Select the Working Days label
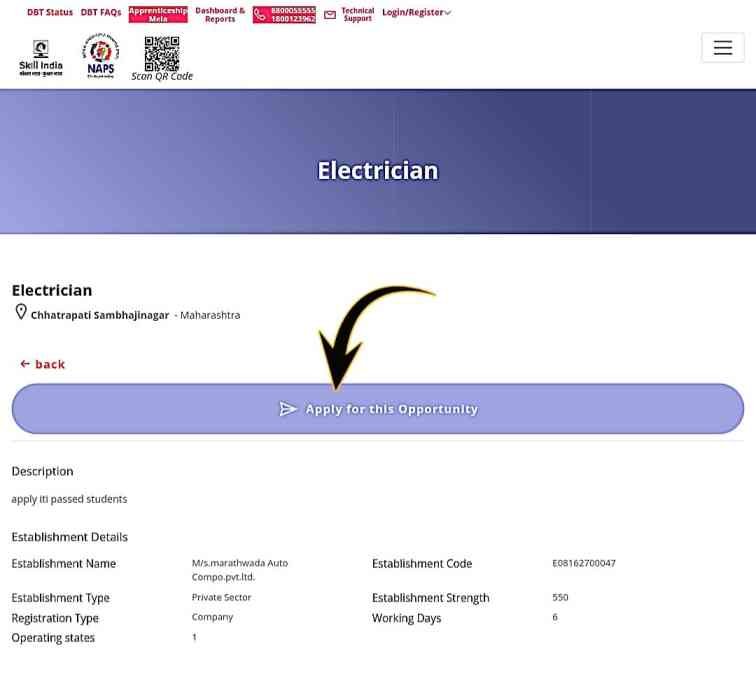Viewport: 756px width, 679px height. click(x=406, y=618)
